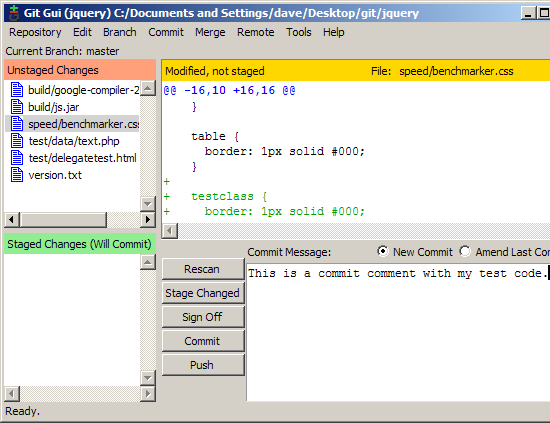This screenshot has height=423, width=550.
Task: Open the Tools menu
Action: tap(299, 32)
